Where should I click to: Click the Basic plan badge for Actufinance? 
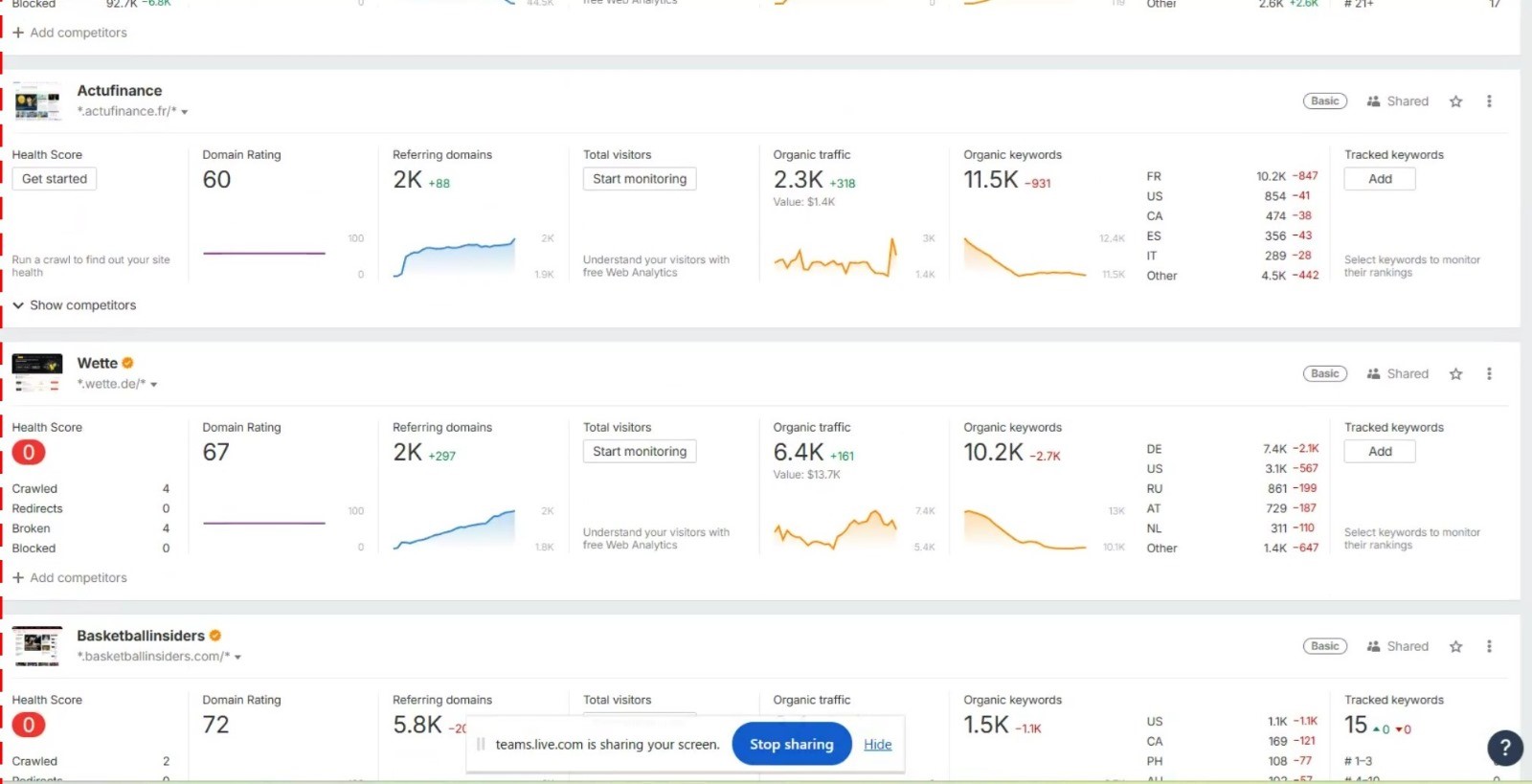click(1325, 101)
